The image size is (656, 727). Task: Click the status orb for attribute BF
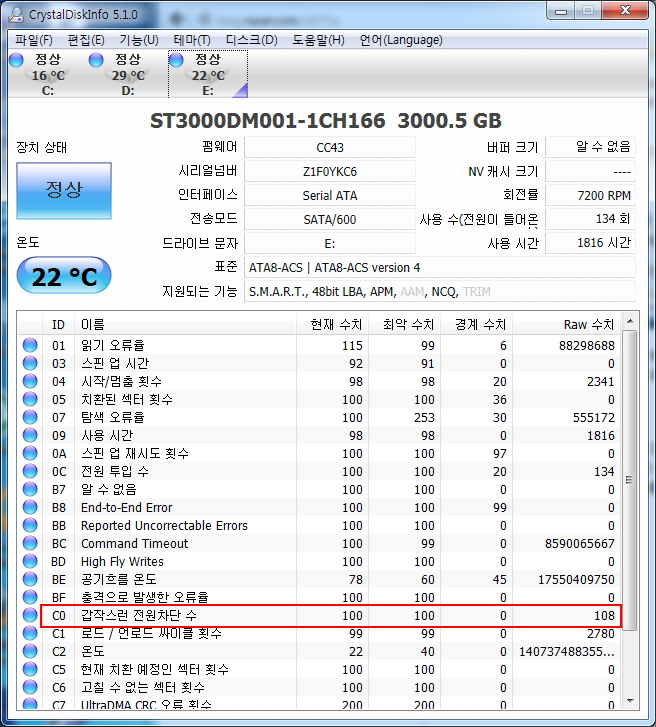(x=30, y=597)
